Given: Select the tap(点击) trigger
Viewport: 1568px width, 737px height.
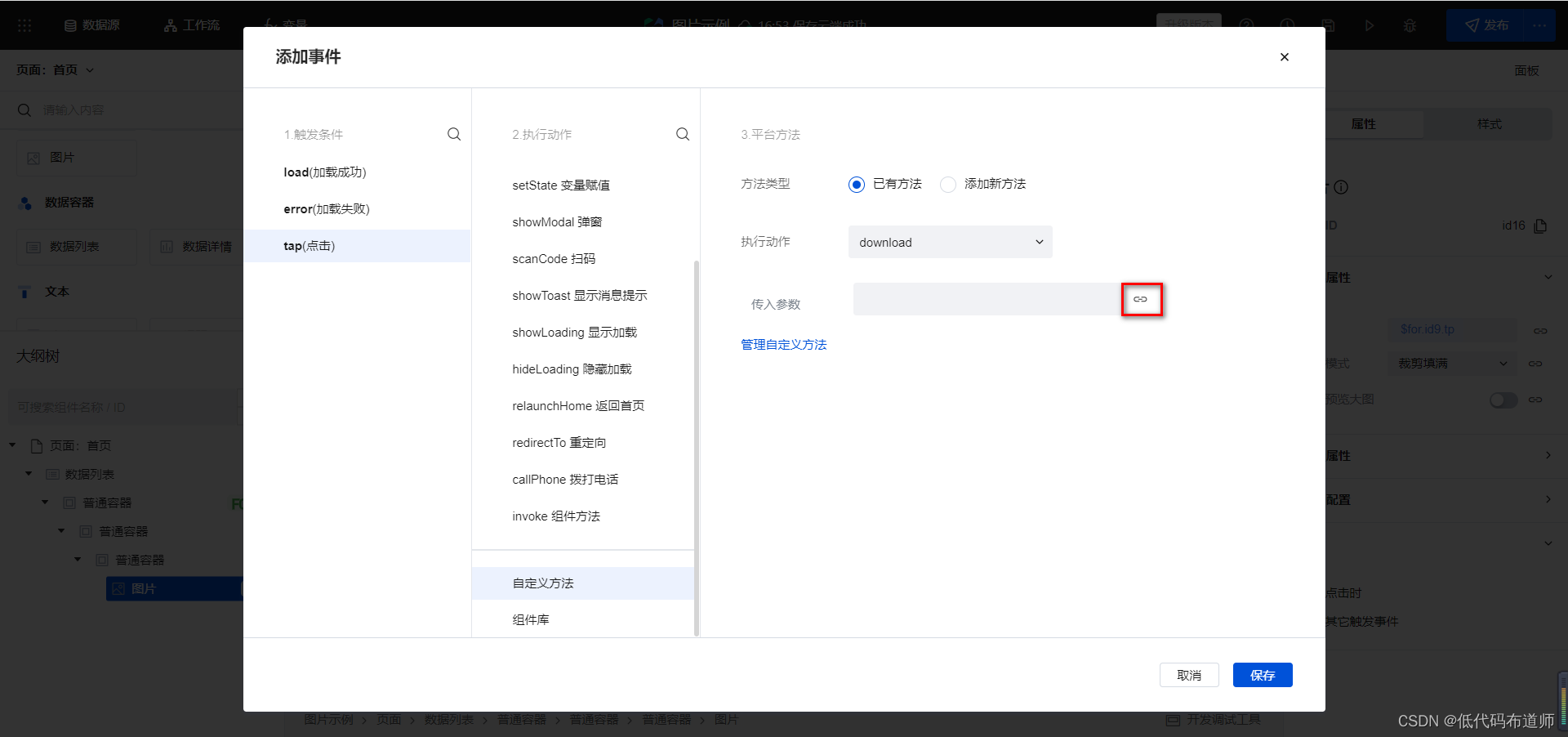Looking at the screenshot, I should coord(357,246).
